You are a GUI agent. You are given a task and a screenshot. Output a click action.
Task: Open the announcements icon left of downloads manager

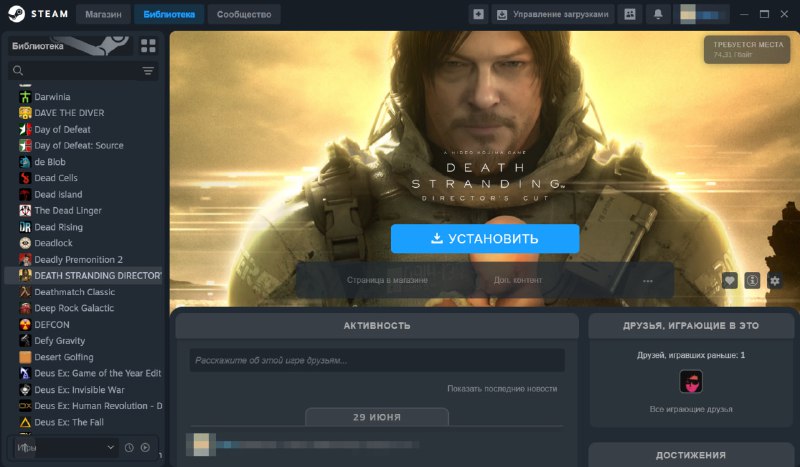(x=478, y=14)
